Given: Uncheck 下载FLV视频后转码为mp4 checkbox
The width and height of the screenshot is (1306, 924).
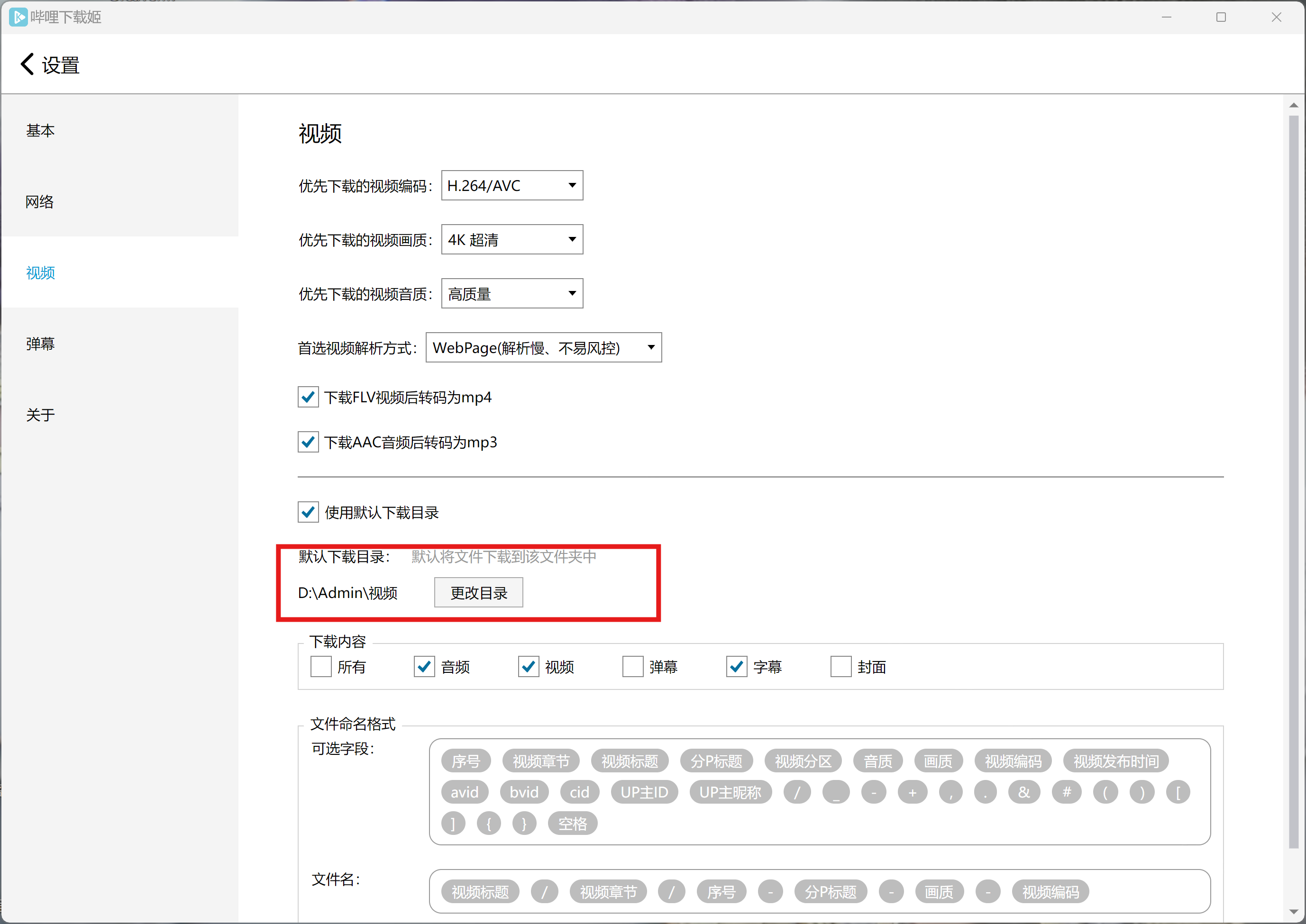Looking at the screenshot, I should [308, 397].
